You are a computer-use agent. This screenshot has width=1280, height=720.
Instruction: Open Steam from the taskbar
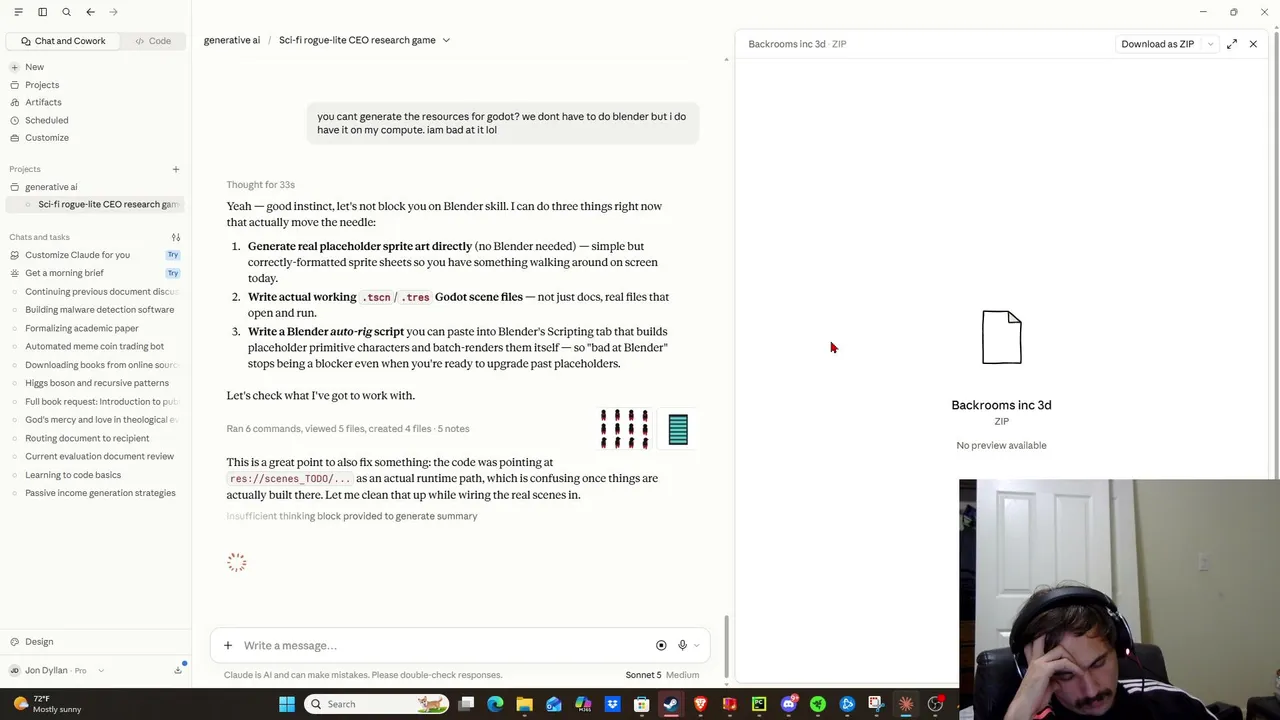(670, 704)
